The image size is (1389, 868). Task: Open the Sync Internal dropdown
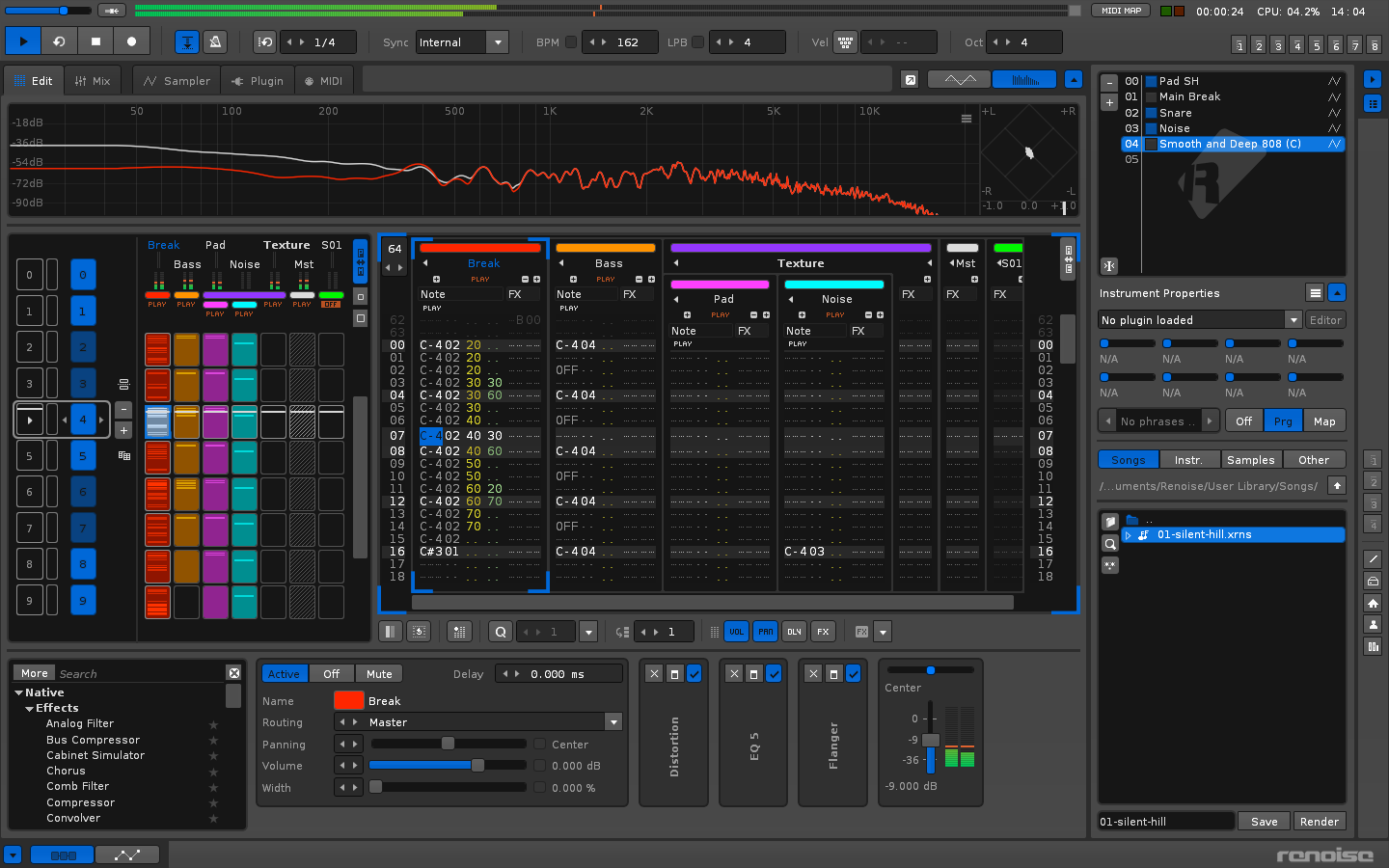pyautogui.click(x=497, y=42)
